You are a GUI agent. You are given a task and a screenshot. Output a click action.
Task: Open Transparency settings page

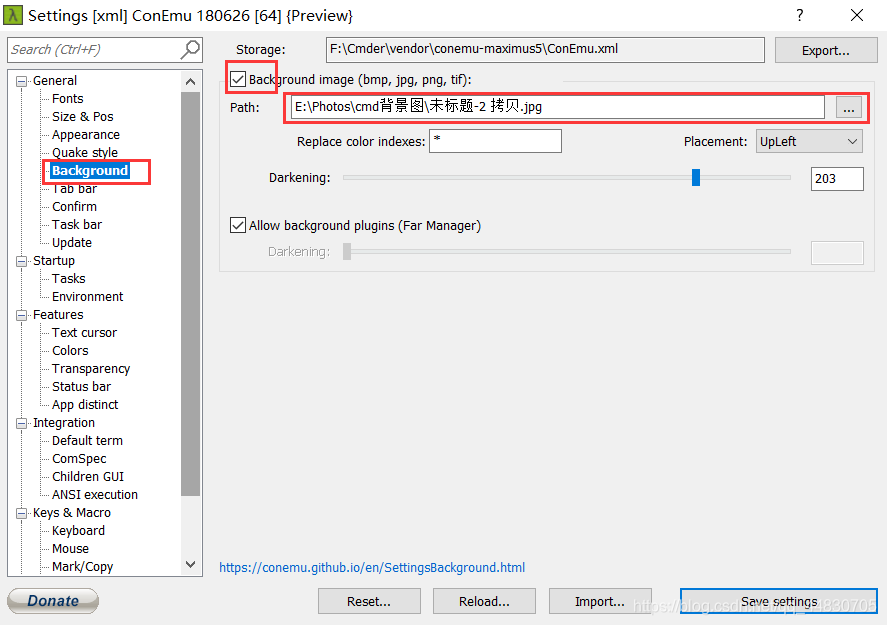point(91,369)
